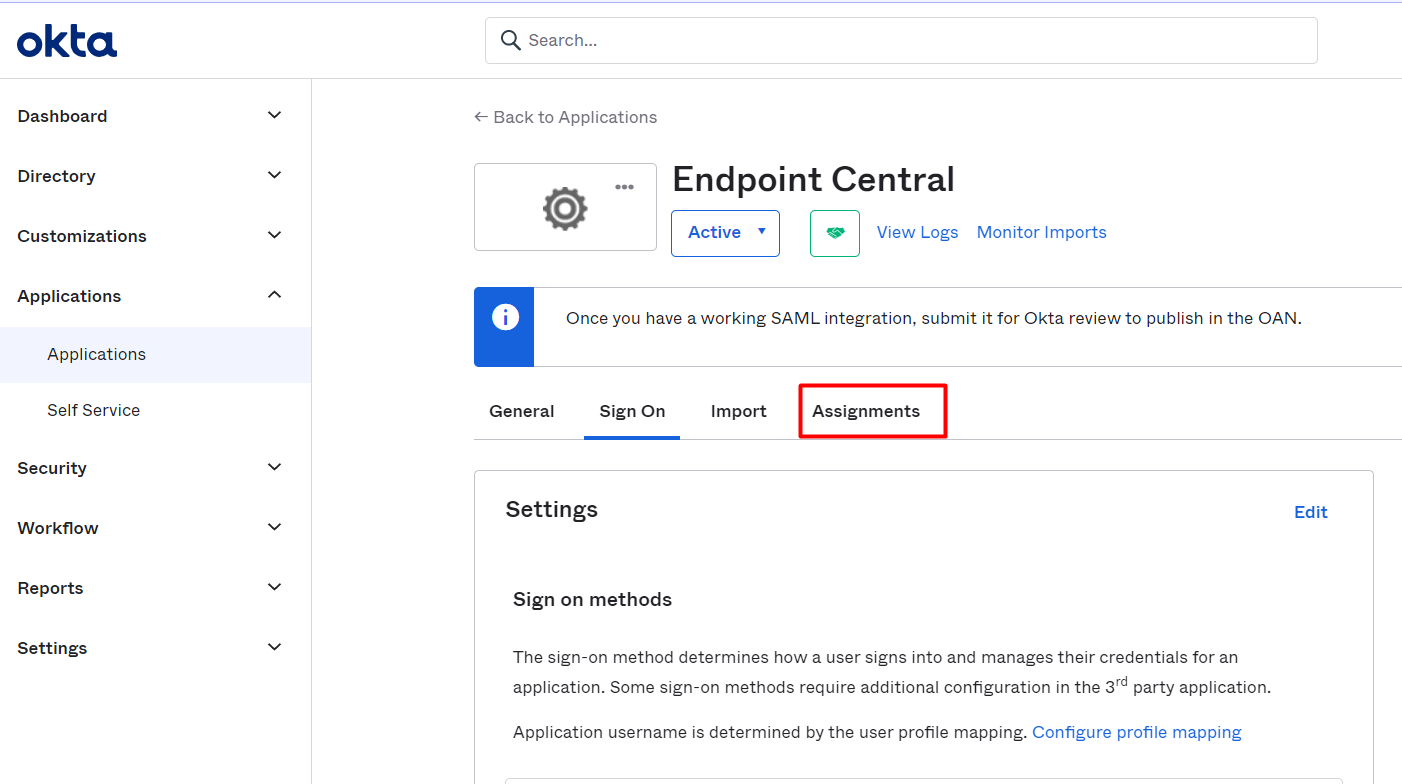Screen dimensions: 1402x784
Task: Click inside the Search input field
Action: (x=900, y=40)
